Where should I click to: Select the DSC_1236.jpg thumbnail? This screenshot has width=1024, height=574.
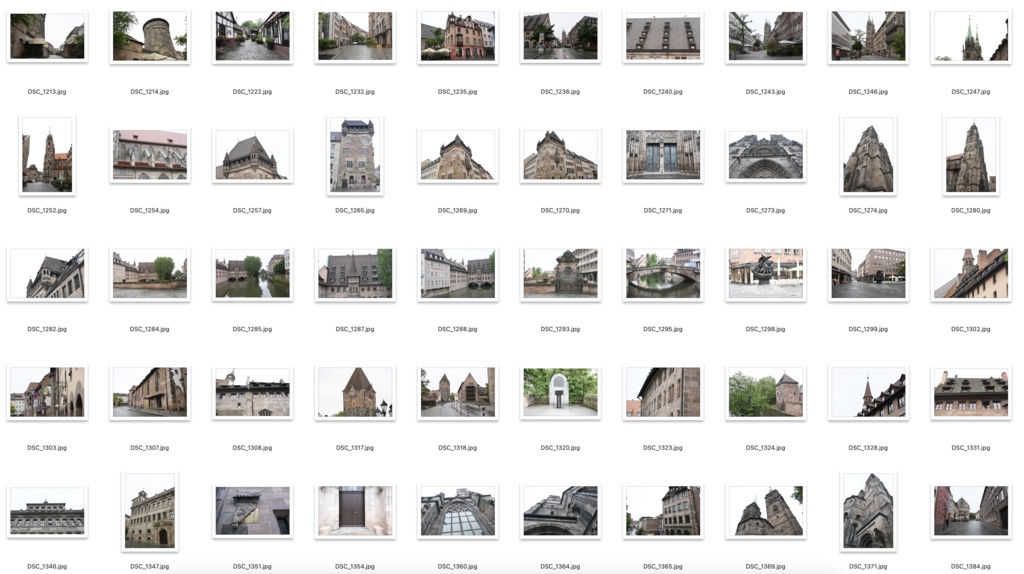tap(560, 37)
